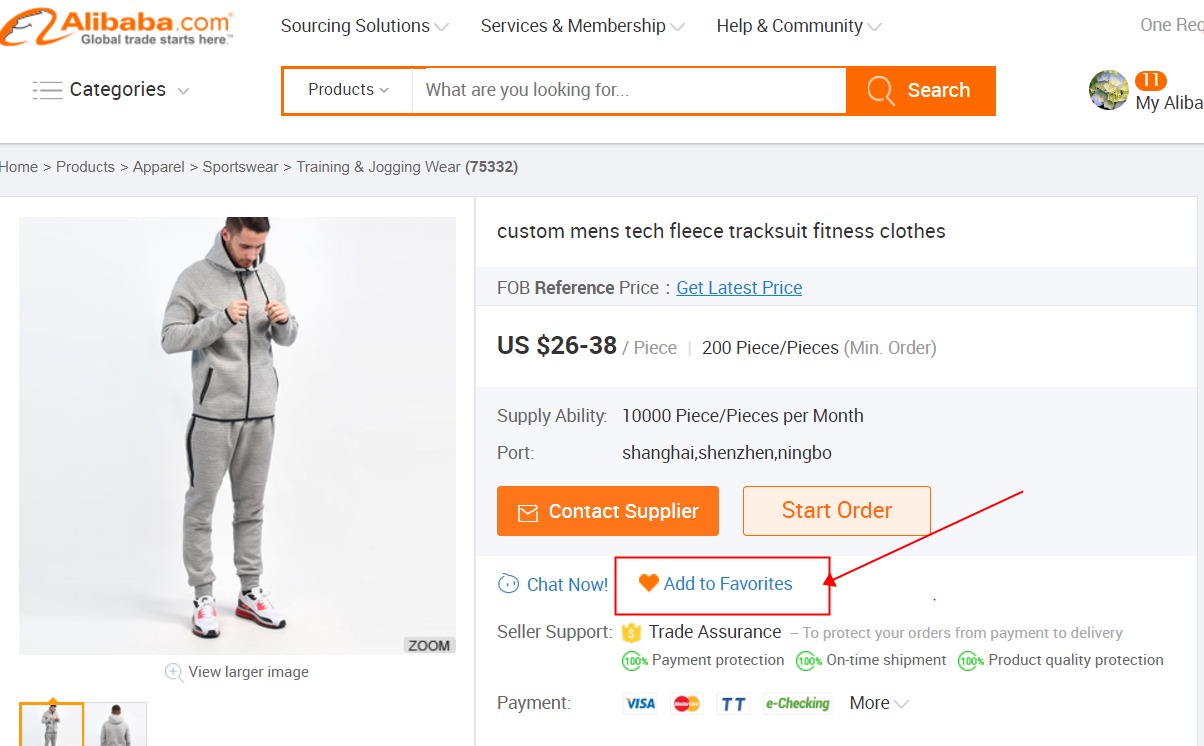Viewport: 1204px width, 746px height.
Task: Click the user avatar picture
Action: point(1108,90)
